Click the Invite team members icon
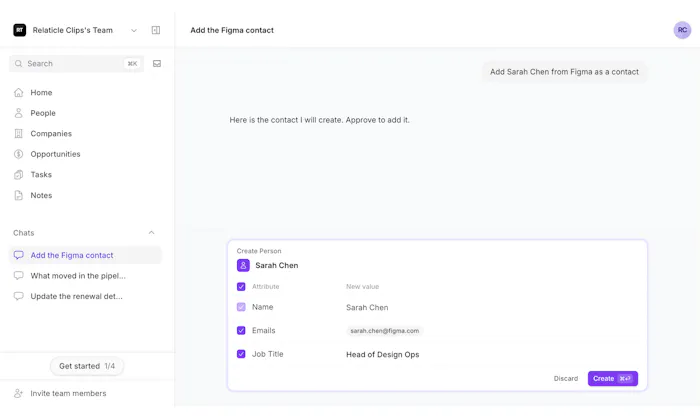 (18, 393)
